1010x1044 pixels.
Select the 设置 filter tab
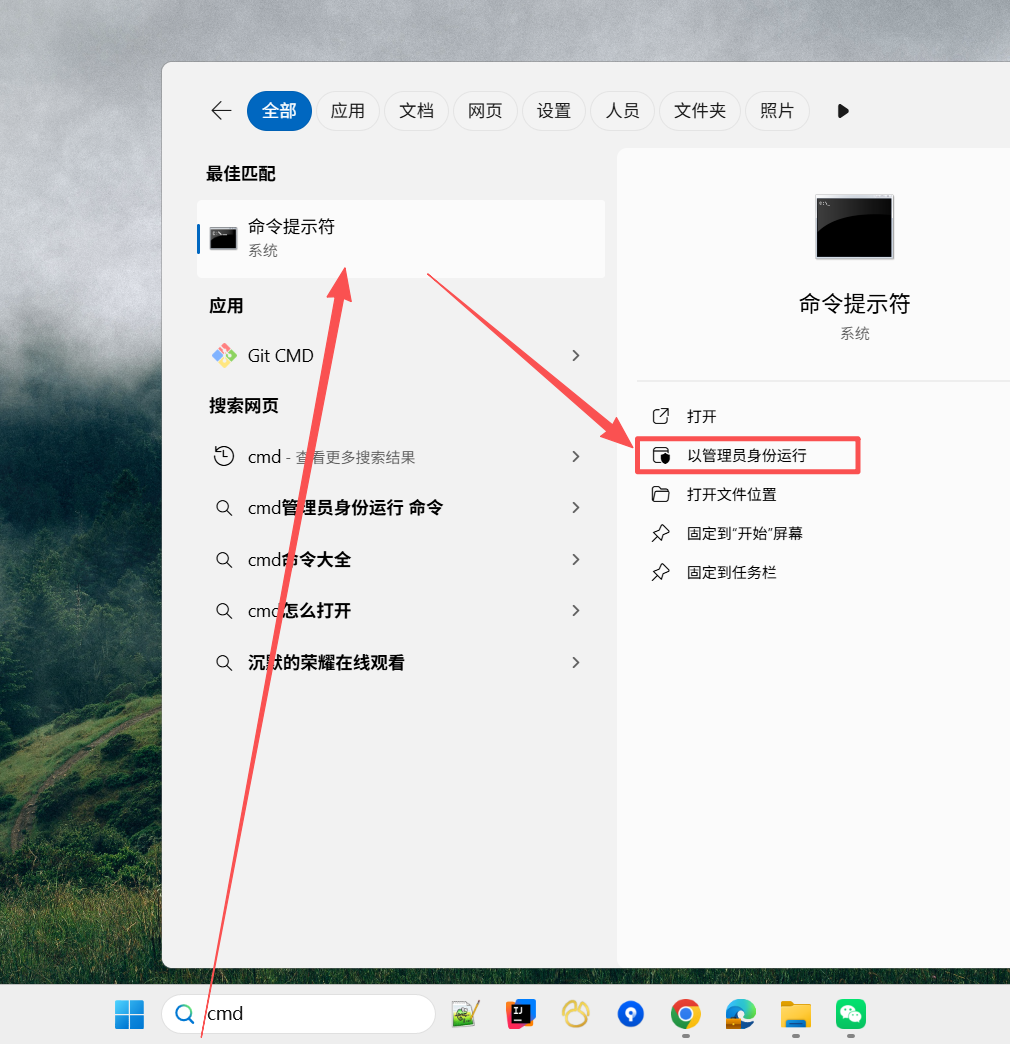554,111
